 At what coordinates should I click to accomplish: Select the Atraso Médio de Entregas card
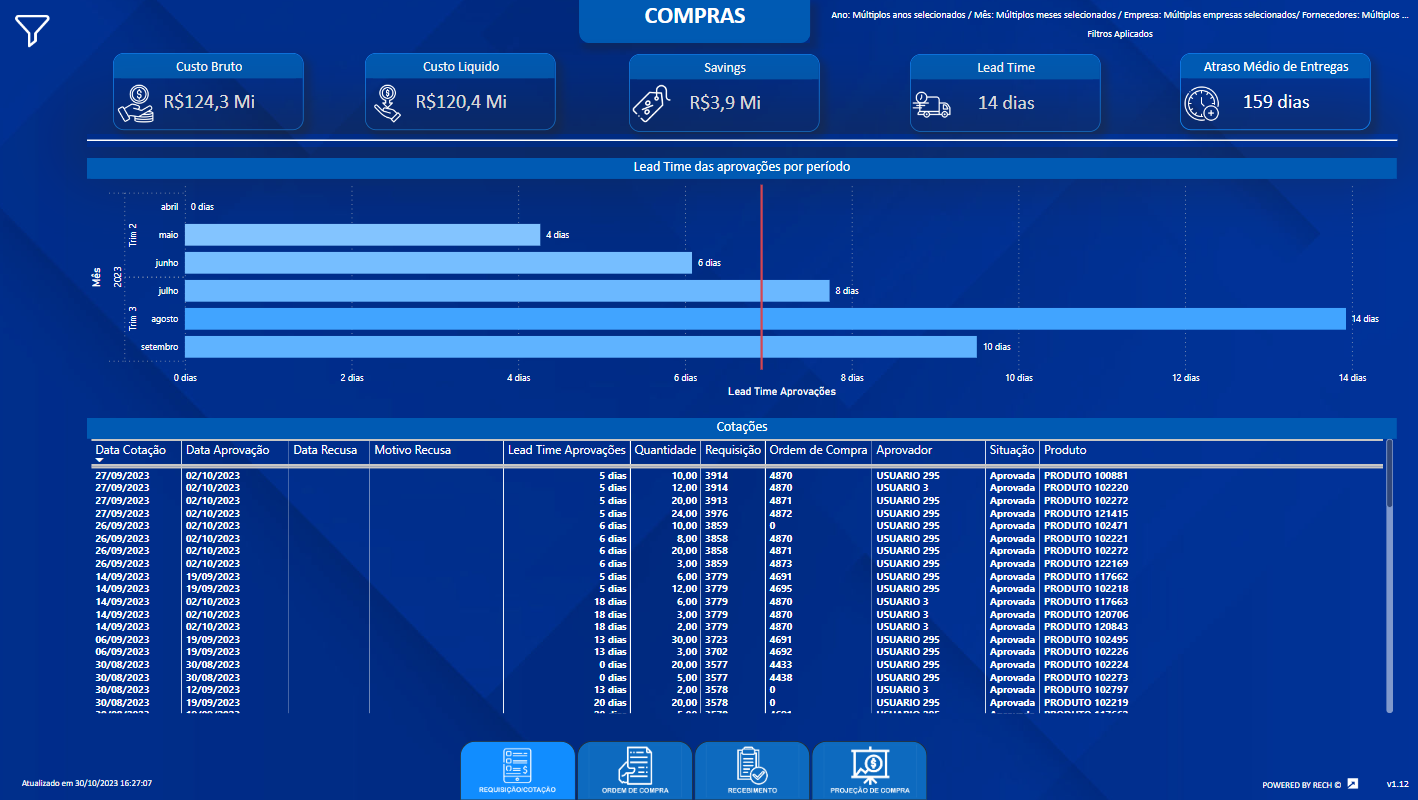coord(1275,92)
